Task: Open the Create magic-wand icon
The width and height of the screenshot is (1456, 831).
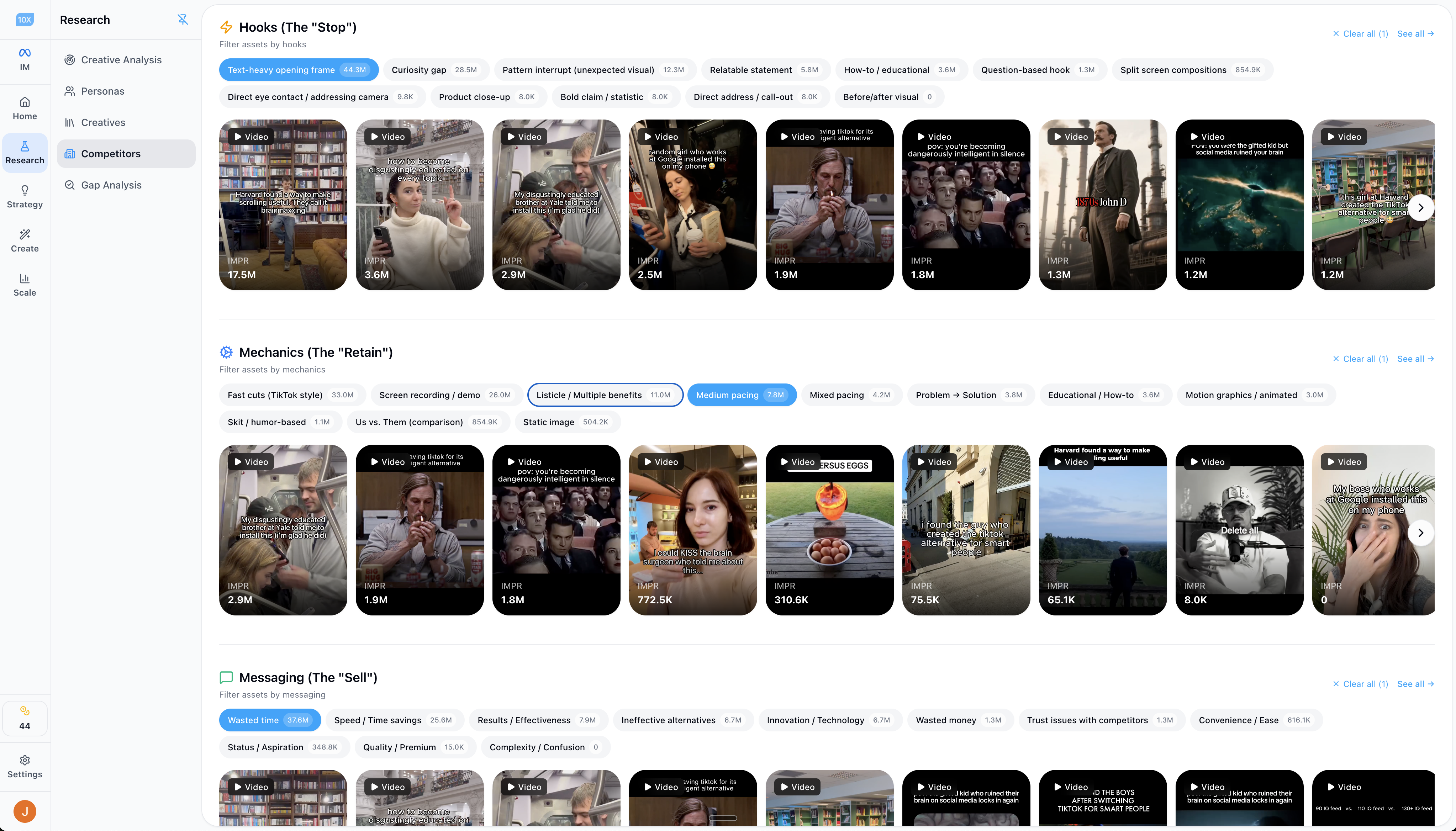Action: coord(25,240)
